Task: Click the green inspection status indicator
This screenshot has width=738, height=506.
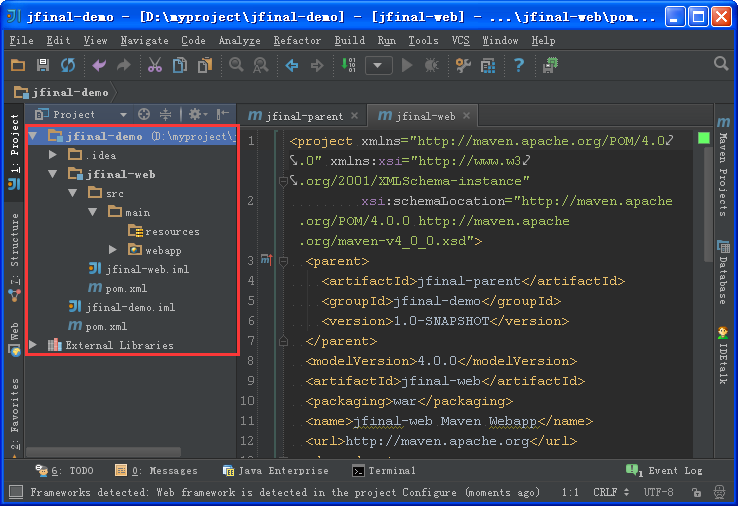Action: coord(704,138)
